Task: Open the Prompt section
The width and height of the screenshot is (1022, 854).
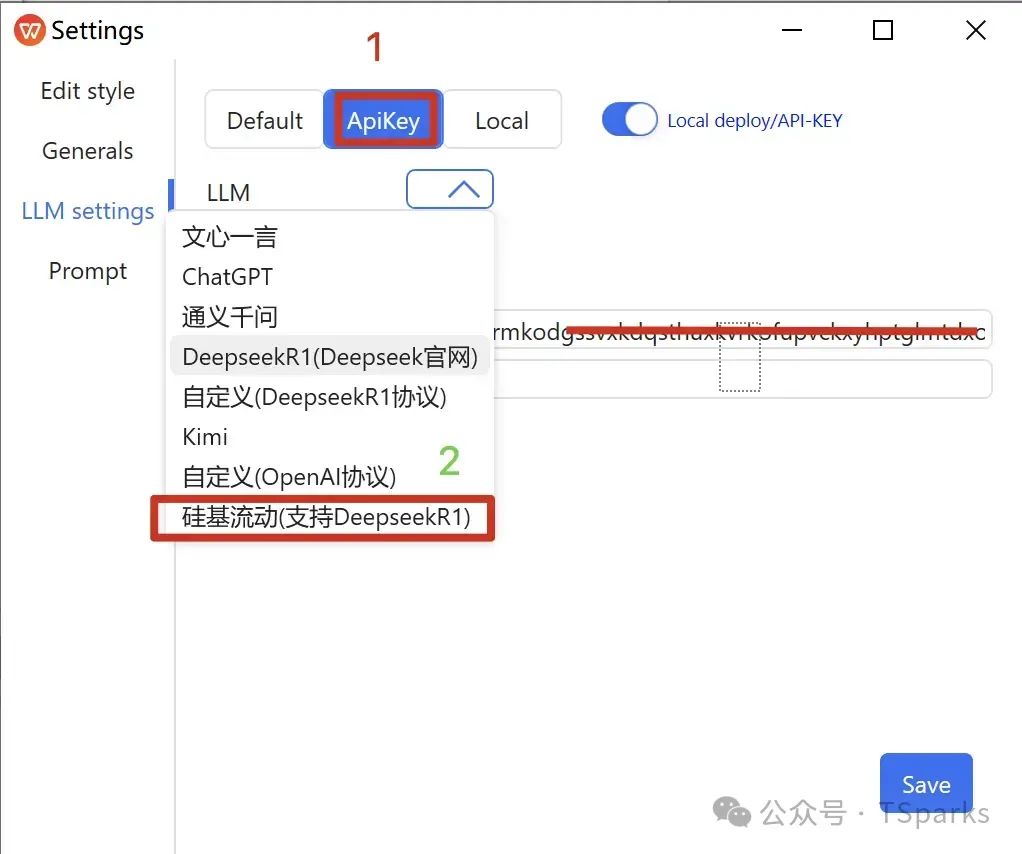Action: pyautogui.click(x=87, y=271)
